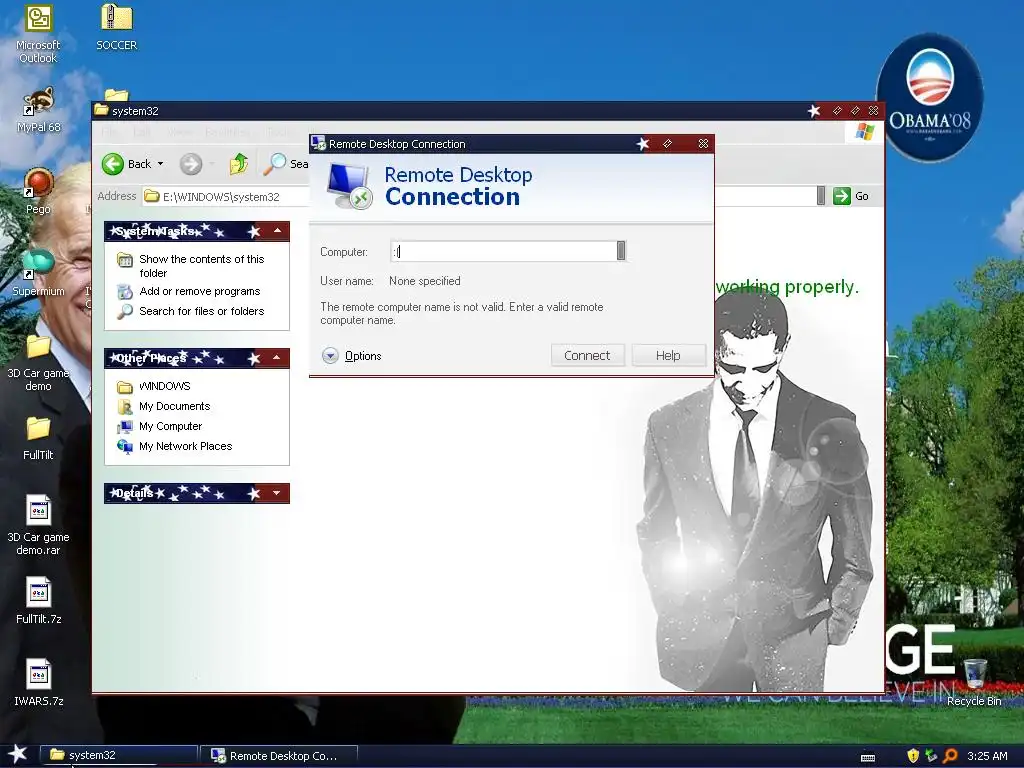Select the IWARS.7z archive file
The height and width of the screenshot is (768, 1024).
38,683
